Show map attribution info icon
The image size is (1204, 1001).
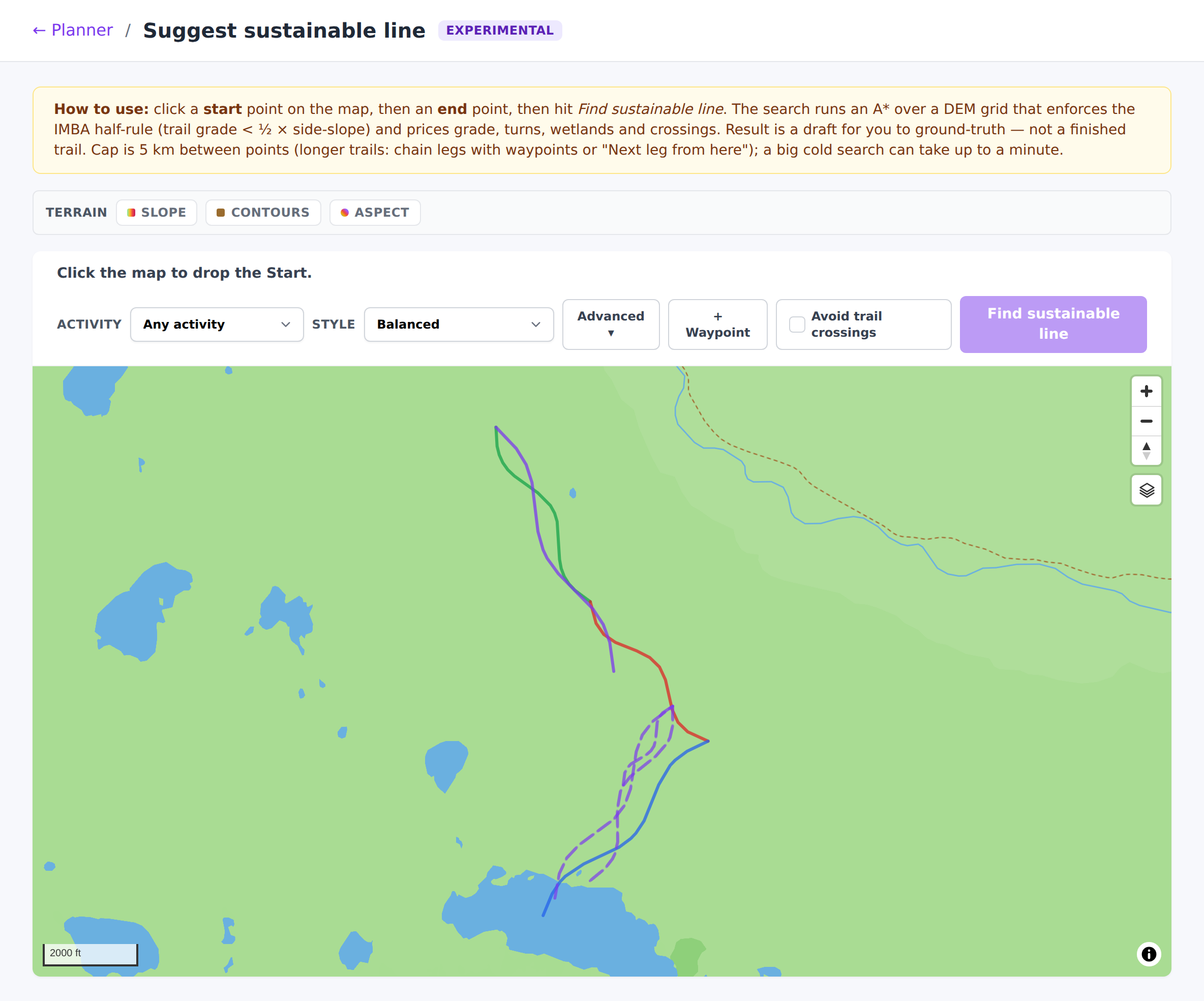pyautogui.click(x=1149, y=954)
